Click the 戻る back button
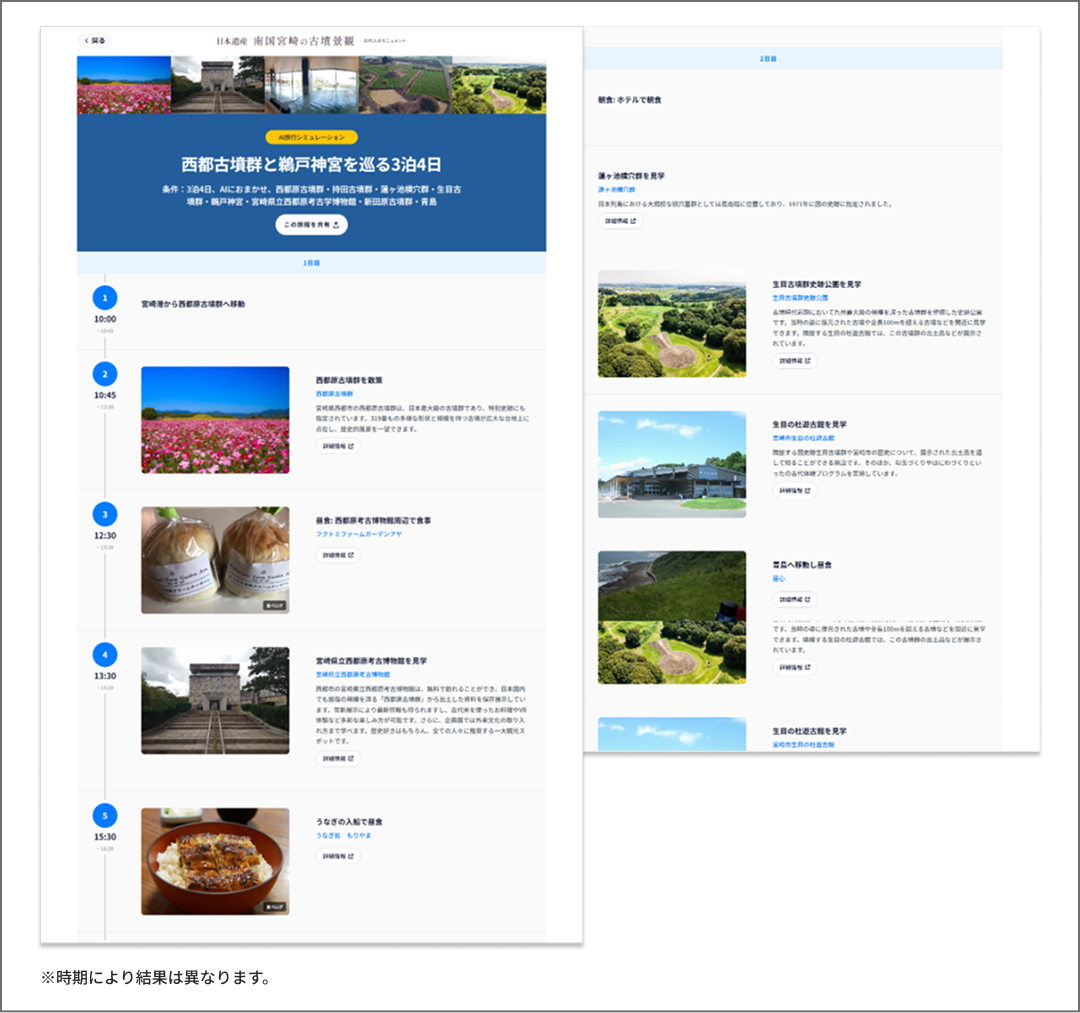The image size is (1080, 1013). 95,41
